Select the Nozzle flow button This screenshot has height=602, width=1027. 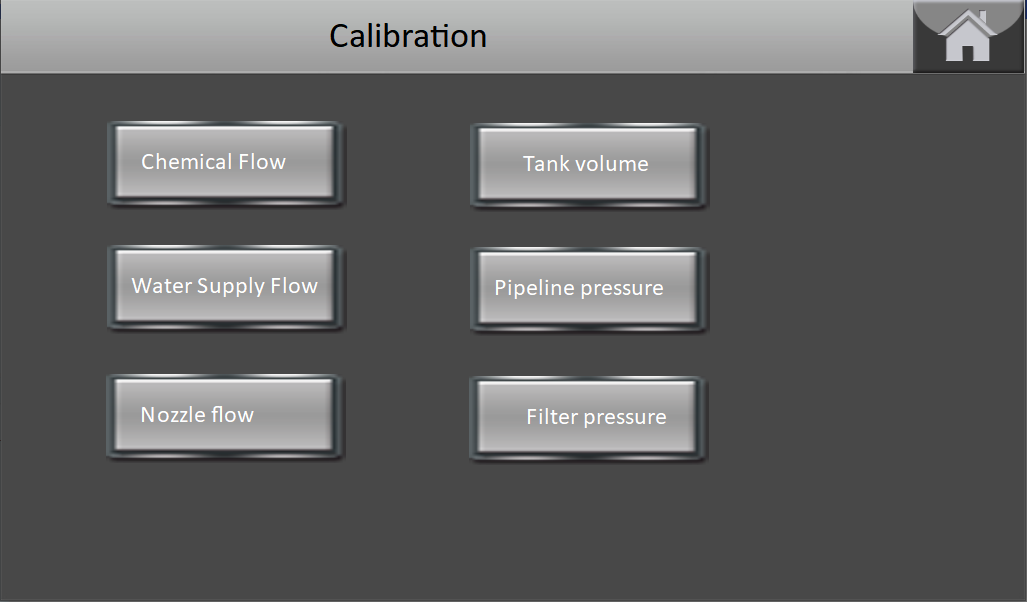coord(225,416)
